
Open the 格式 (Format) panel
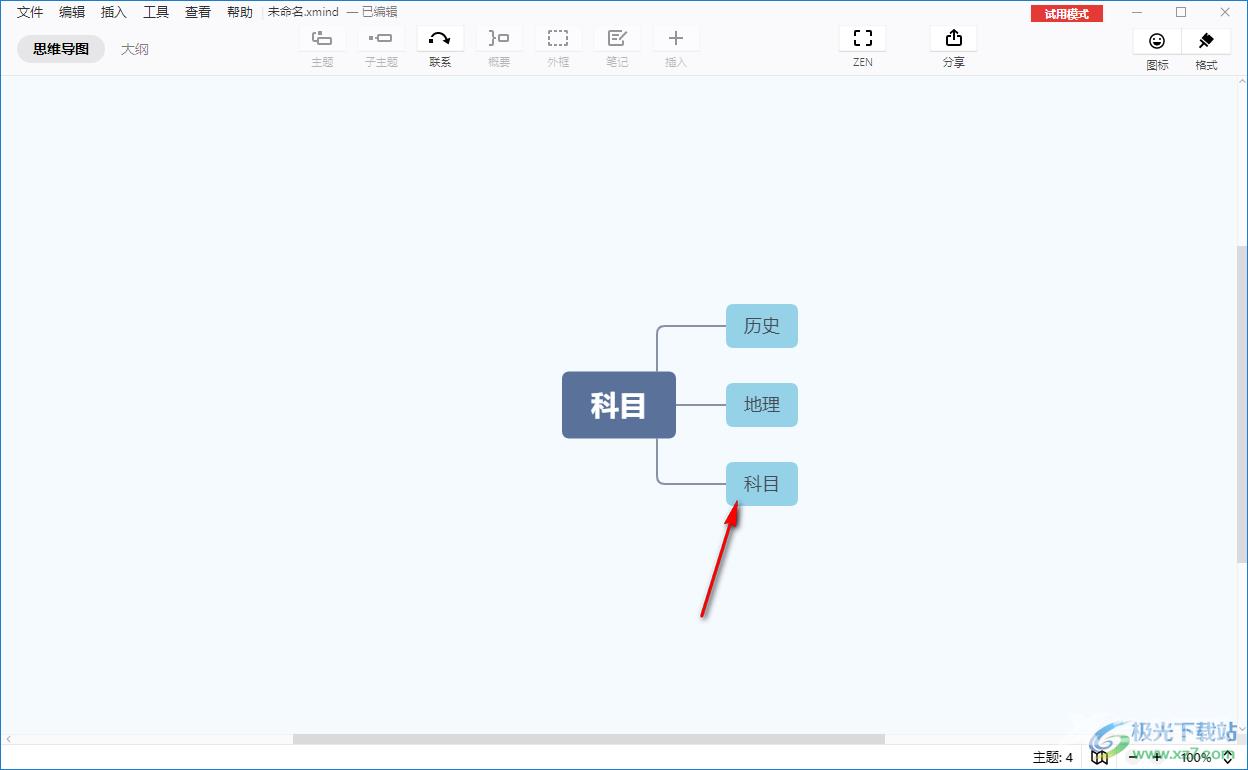click(x=1206, y=41)
